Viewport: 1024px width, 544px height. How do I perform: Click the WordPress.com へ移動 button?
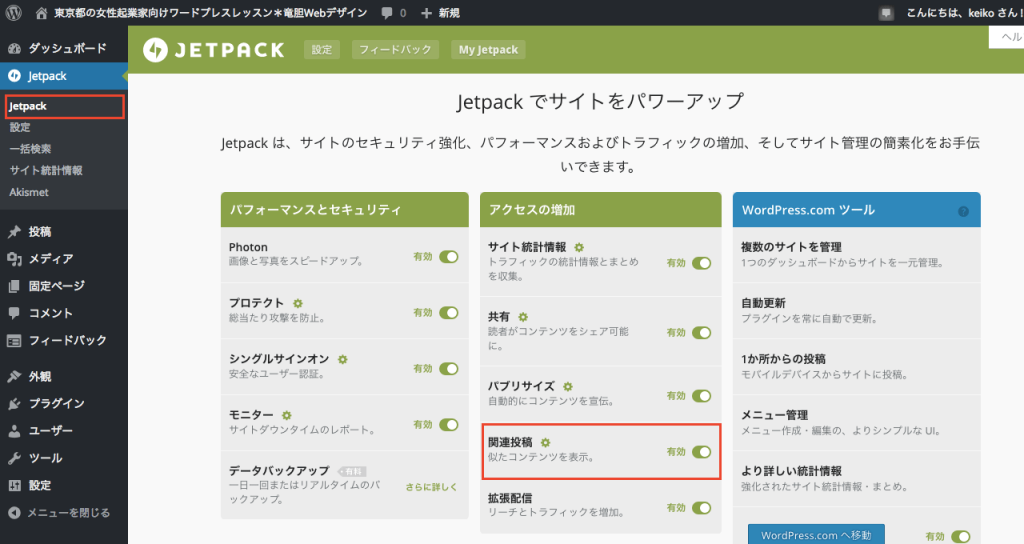pos(816,535)
